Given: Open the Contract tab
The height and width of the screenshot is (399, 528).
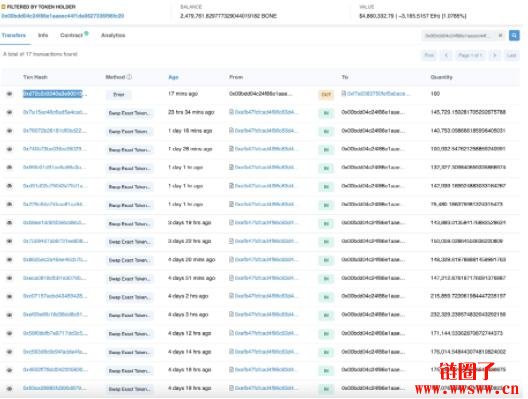Looking at the screenshot, I should point(71,35).
